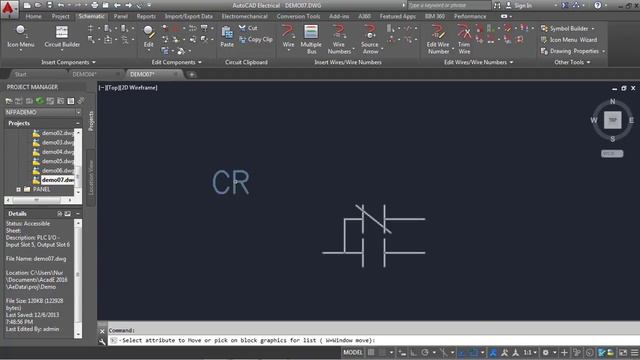This screenshot has width=640, height=360.
Task: Click the Save icon in quick access toolbar
Action: click(49, 5)
